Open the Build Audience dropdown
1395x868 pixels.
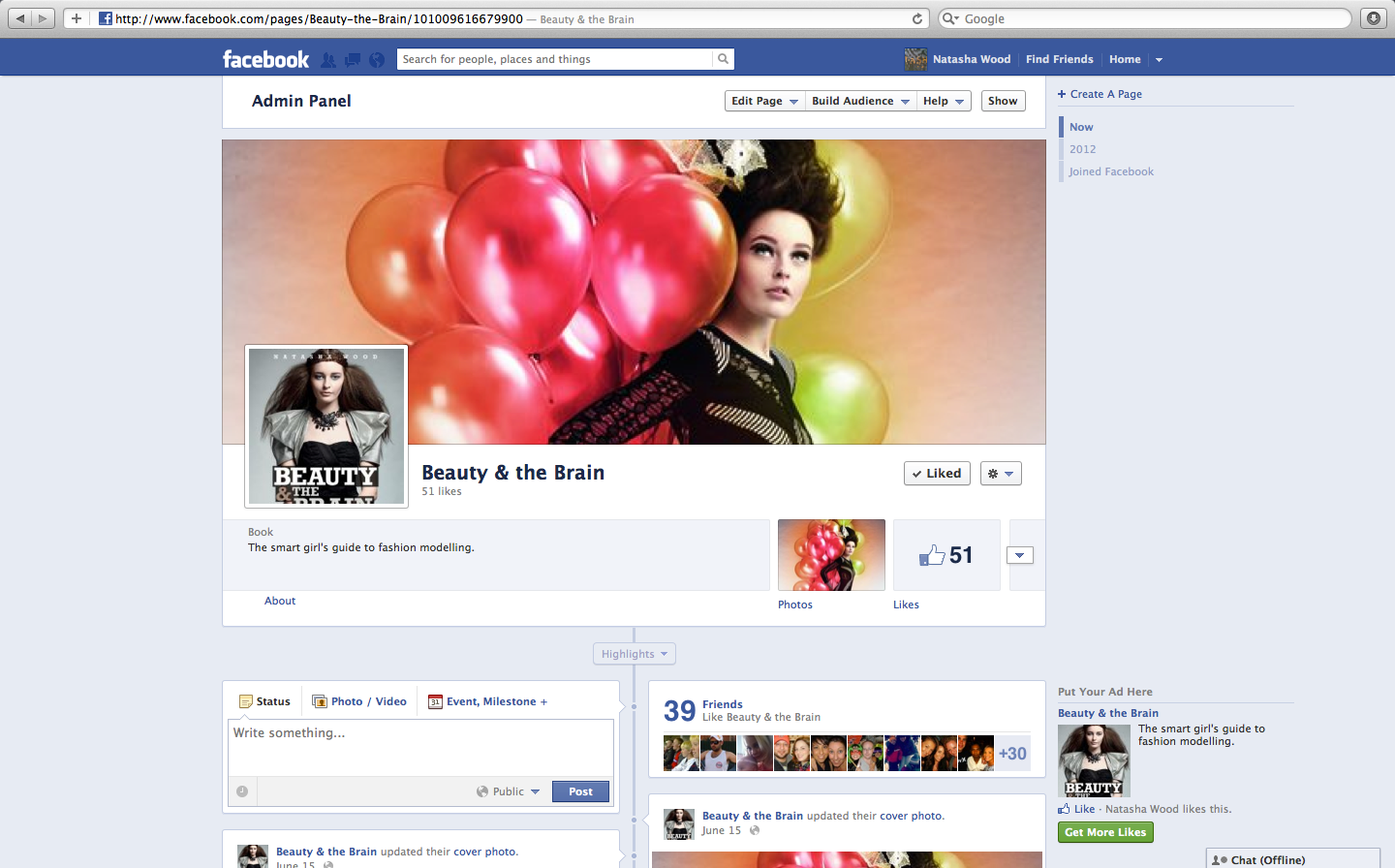[861, 101]
